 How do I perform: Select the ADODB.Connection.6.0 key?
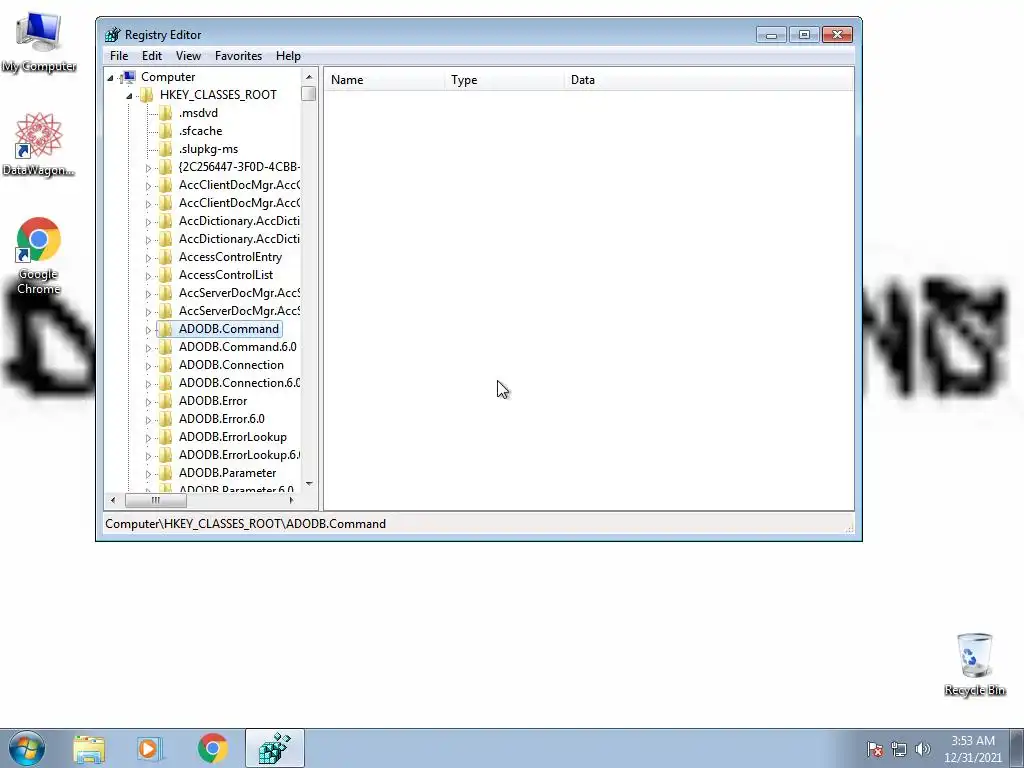239,383
